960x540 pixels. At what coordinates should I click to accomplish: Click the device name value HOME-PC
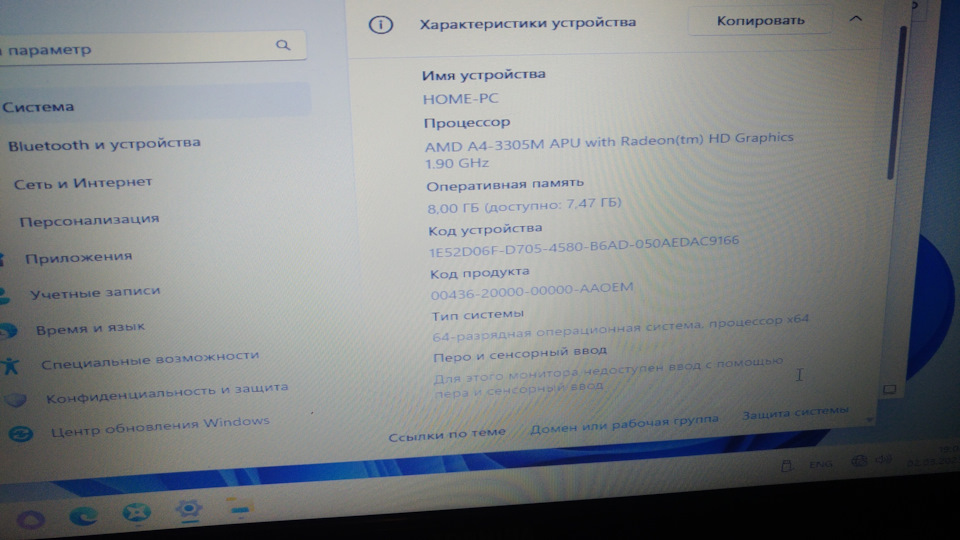tap(460, 99)
